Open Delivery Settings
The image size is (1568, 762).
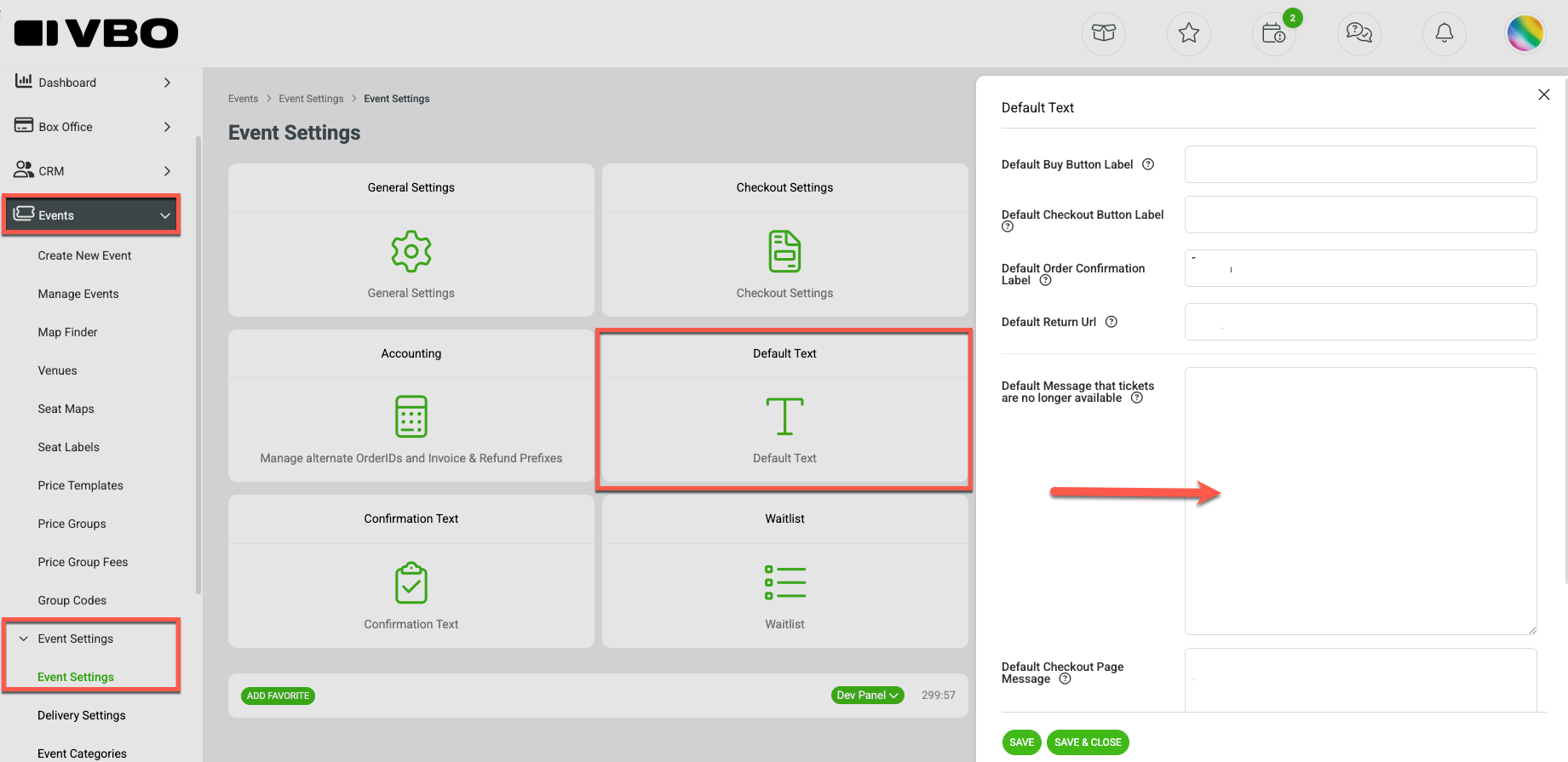click(81, 715)
